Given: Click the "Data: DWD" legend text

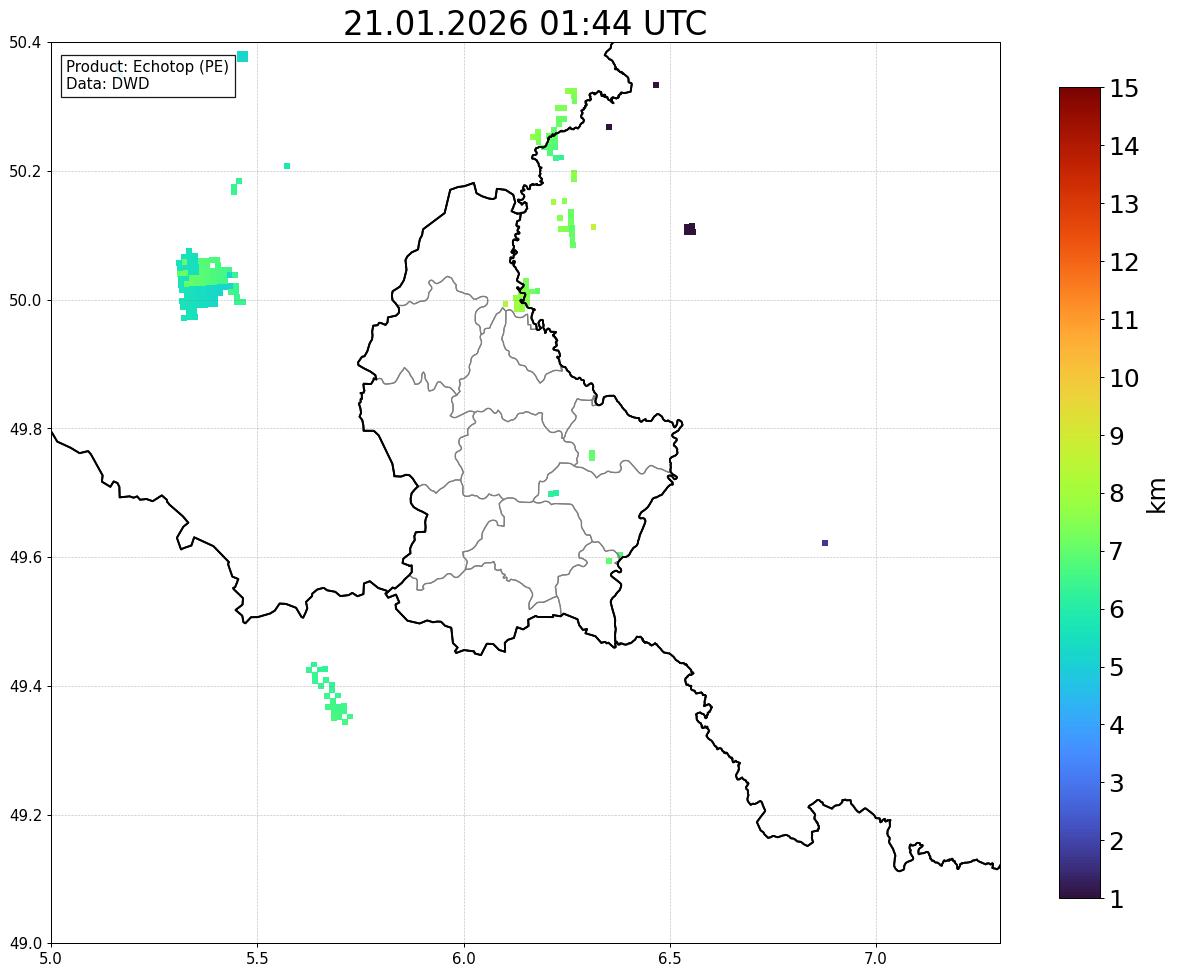Looking at the screenshot, I should [x=107, y=83].
